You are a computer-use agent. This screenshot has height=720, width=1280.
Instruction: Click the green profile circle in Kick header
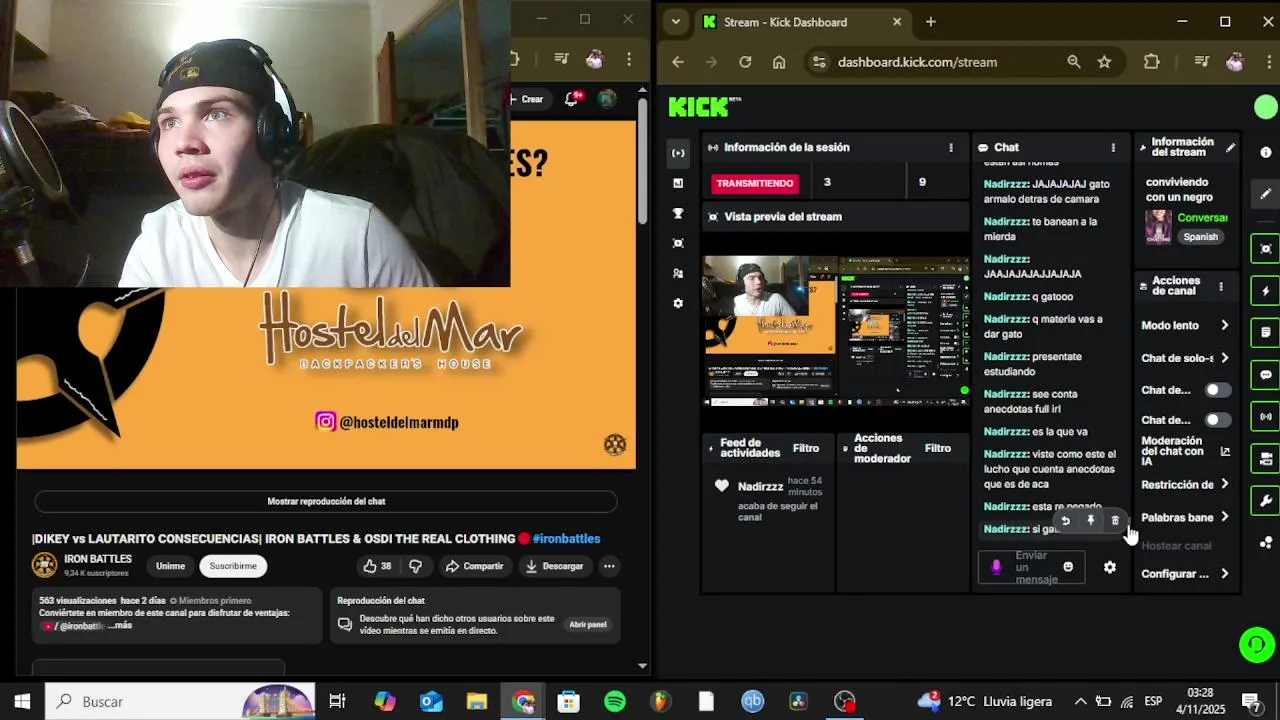[1266, 107]
